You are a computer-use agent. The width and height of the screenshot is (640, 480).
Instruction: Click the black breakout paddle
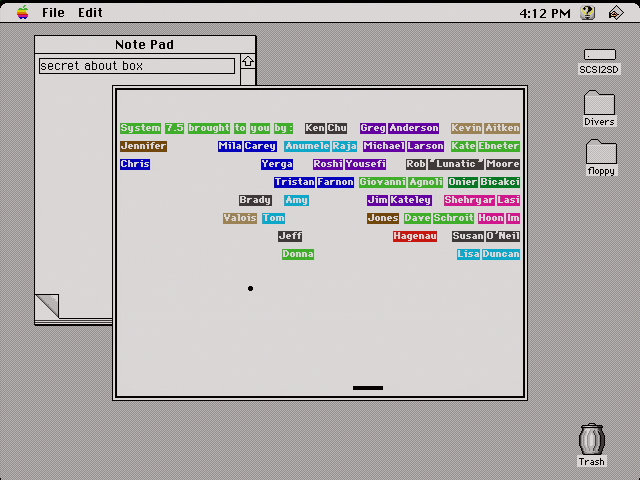click(x=368, y=388)
